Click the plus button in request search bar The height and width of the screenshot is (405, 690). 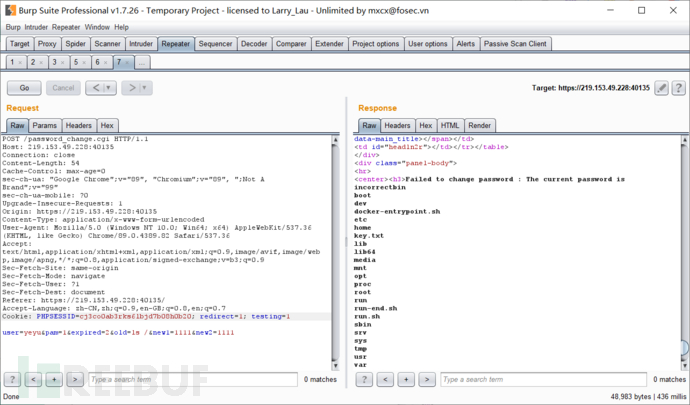pyautogui.click(x=54, y=379)
